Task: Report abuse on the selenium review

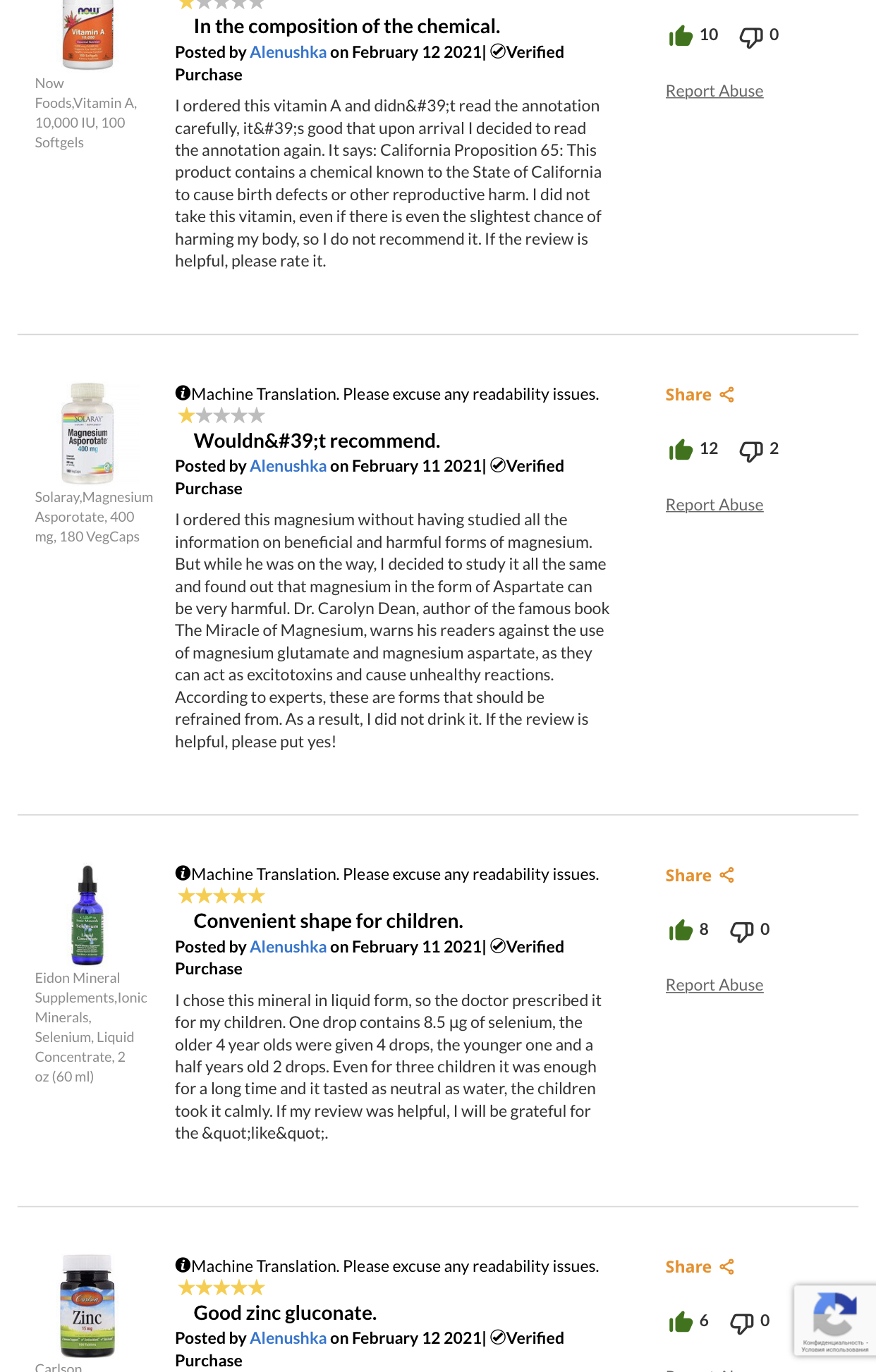Action: point(714,985)
